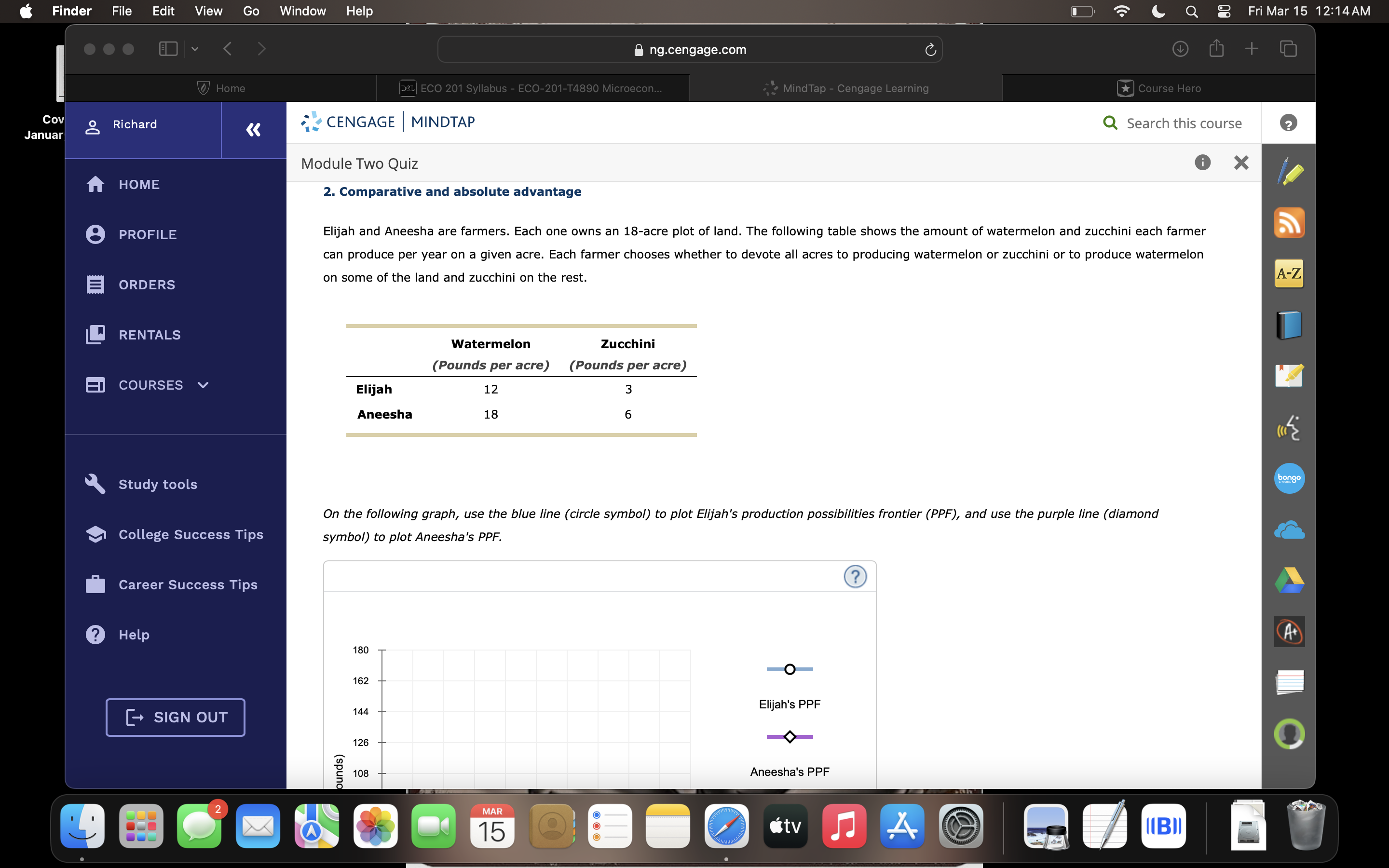This screenshot has width=1389, height=868.
Task: Click the Study tools wrench icon
Action: coord(95,483)
